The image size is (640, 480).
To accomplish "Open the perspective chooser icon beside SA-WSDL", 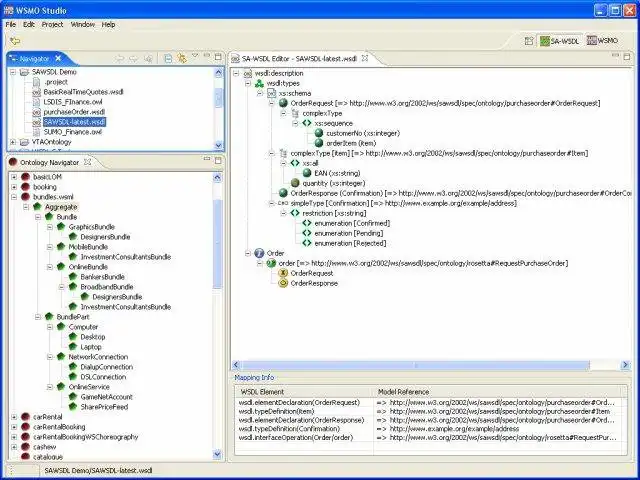I will click(529, 41).
